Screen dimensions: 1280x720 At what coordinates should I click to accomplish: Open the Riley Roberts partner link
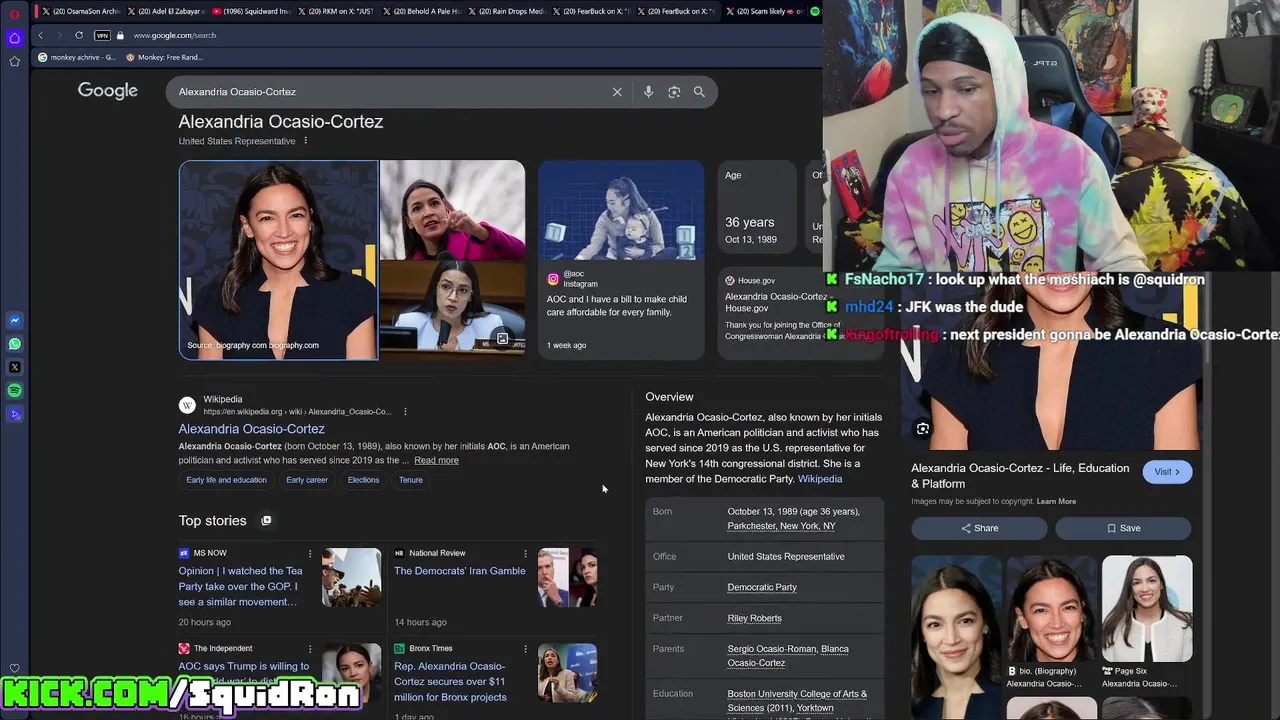[x=754, y=618]
